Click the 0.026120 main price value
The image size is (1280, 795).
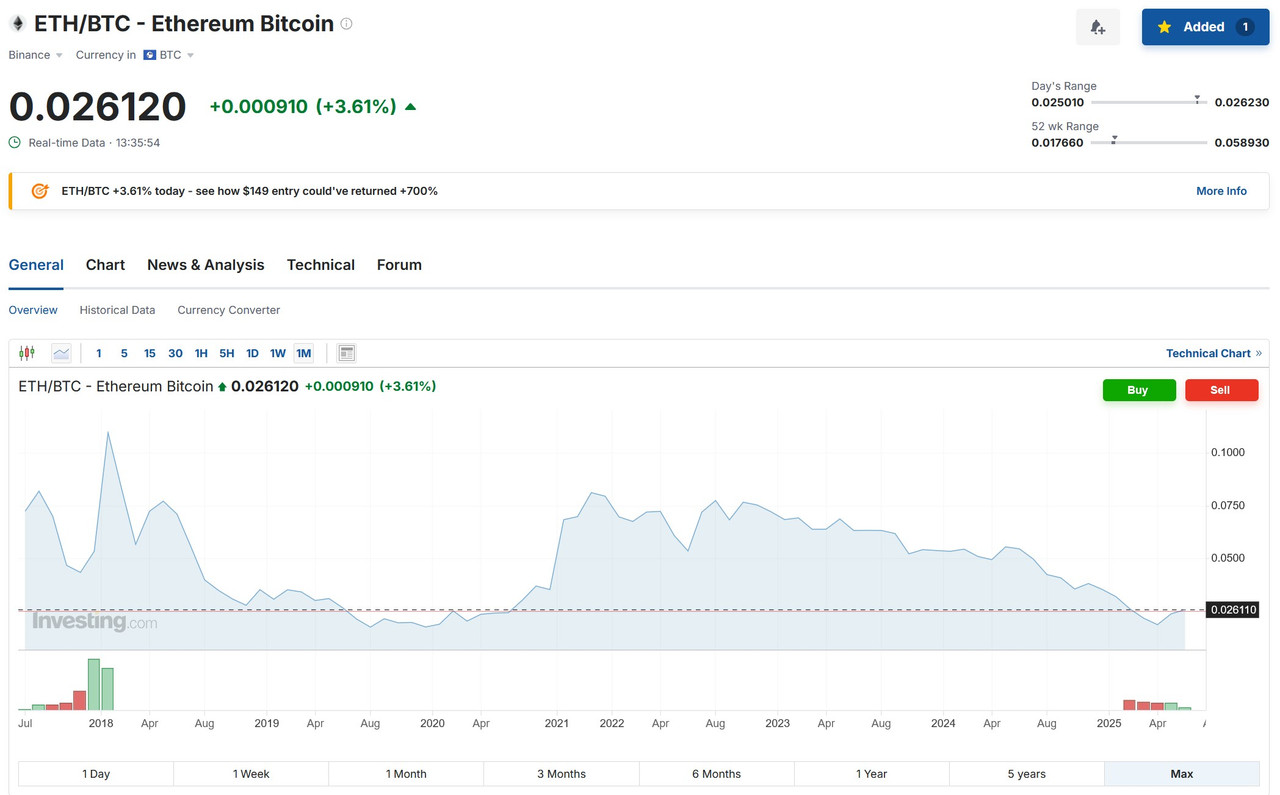98,107
